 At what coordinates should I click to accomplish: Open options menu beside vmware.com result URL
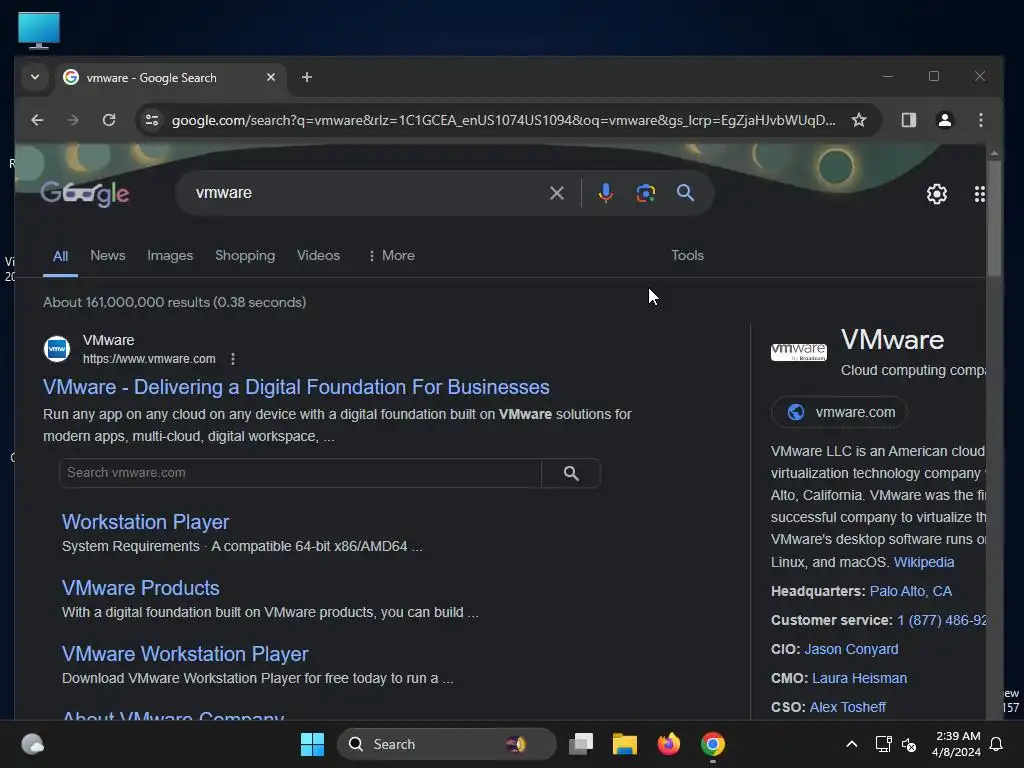(x=233, y=359)
